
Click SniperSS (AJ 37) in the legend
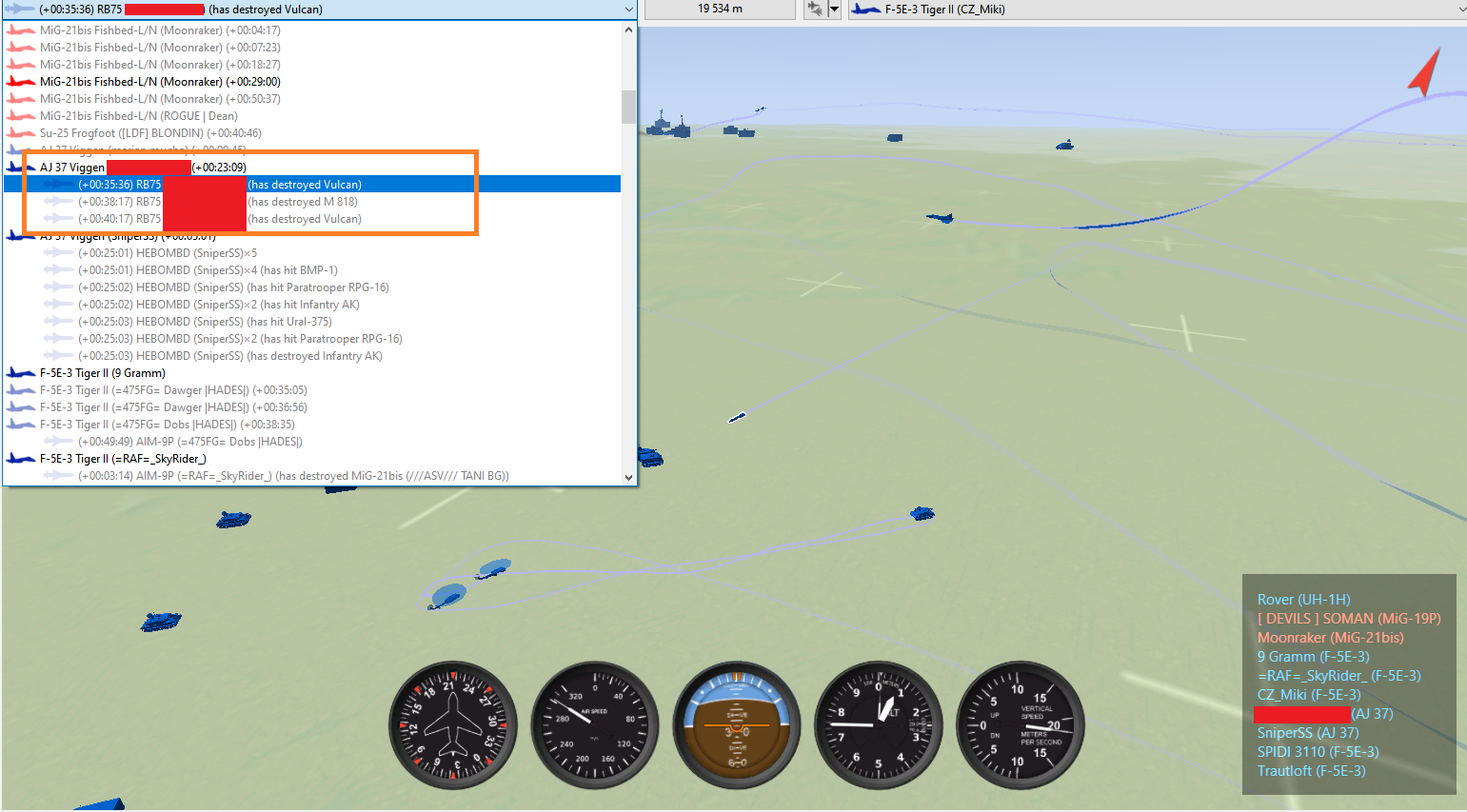coord(1308,733)
